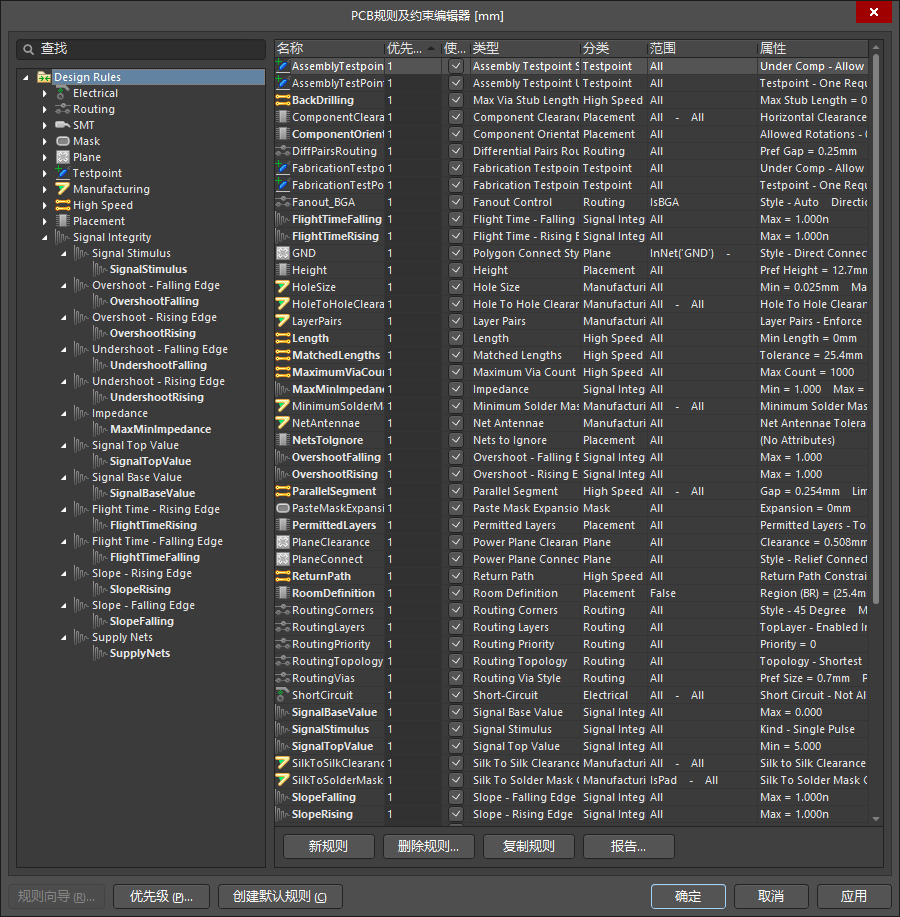The height and width of the screenshot is (917, 900).
Task: Click the PasteMaskExpansion mask rule icon
Action: (x=283, y=508)
